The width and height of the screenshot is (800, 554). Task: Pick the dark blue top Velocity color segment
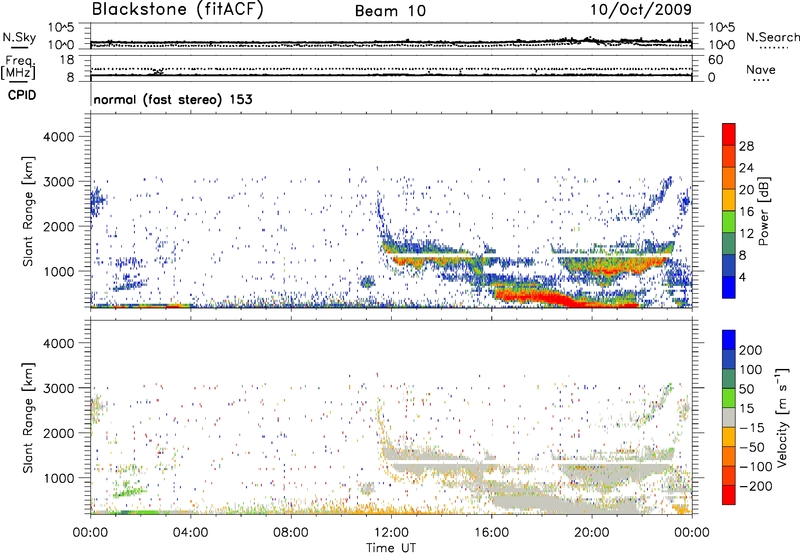pyautogui.click(x=727, y=342)
